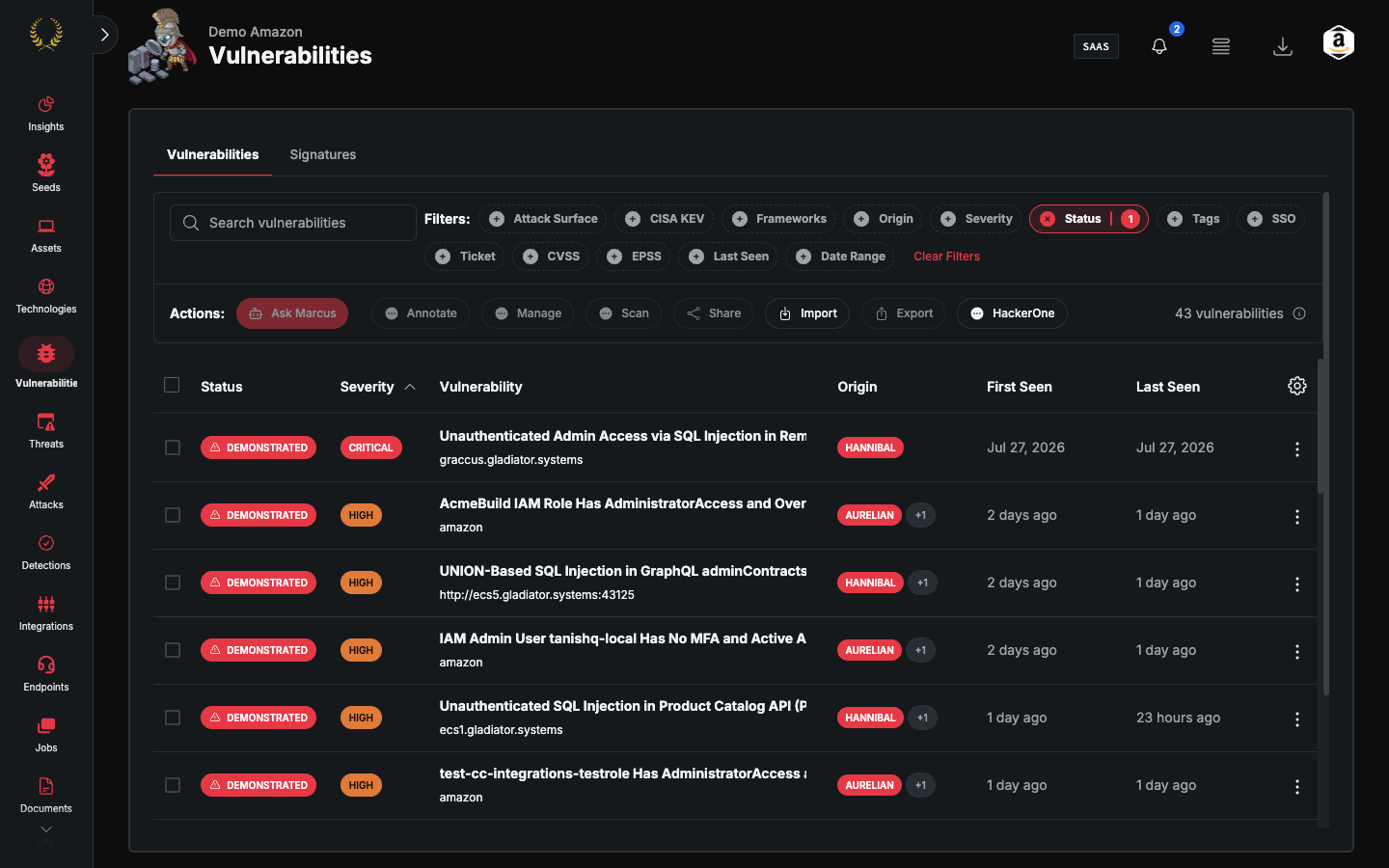
Task: Expand the sidebar with the arrow button
Action: point(104,35)
